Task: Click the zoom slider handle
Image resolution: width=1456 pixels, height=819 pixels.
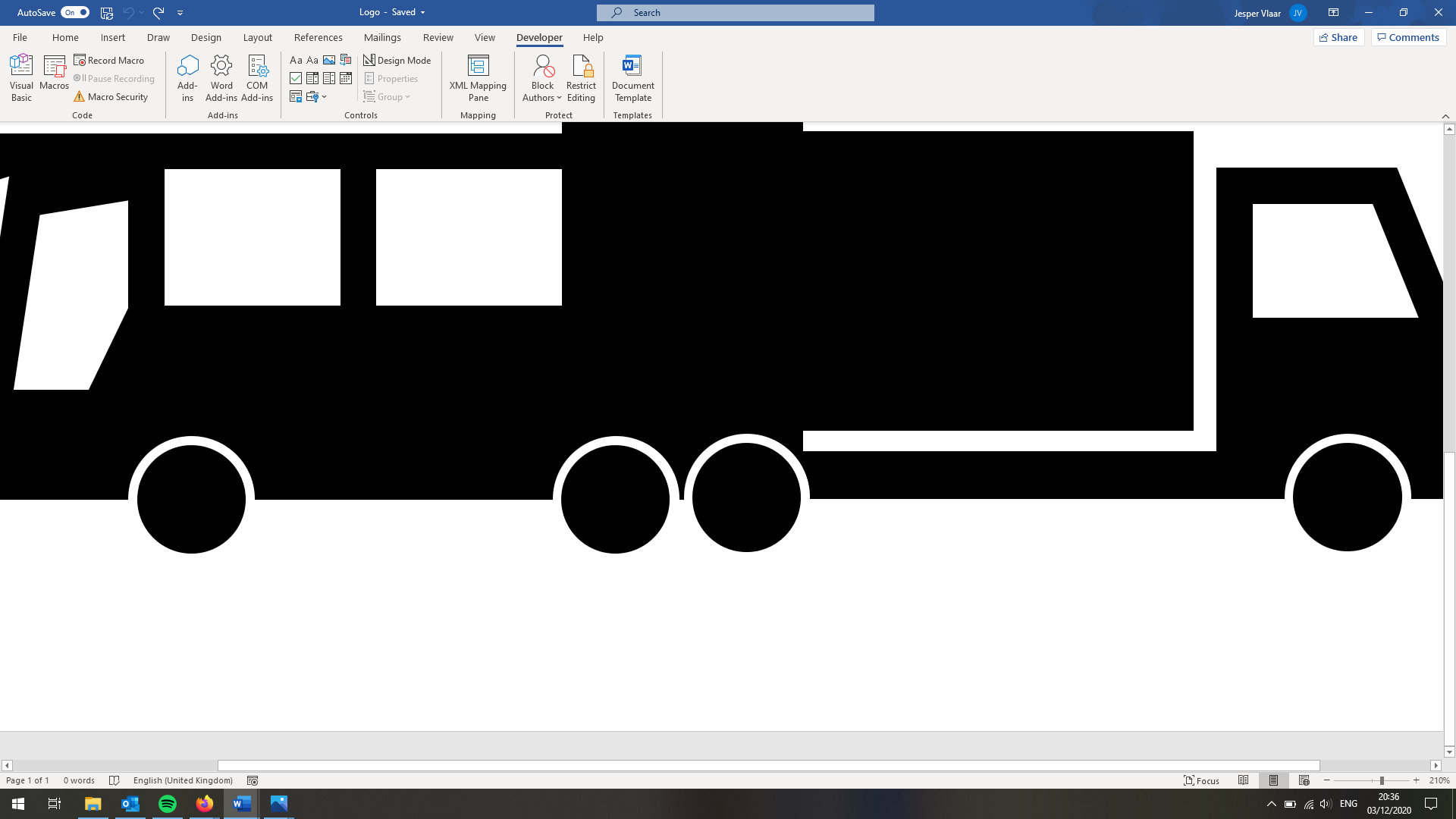Action: pos(1382,780)
